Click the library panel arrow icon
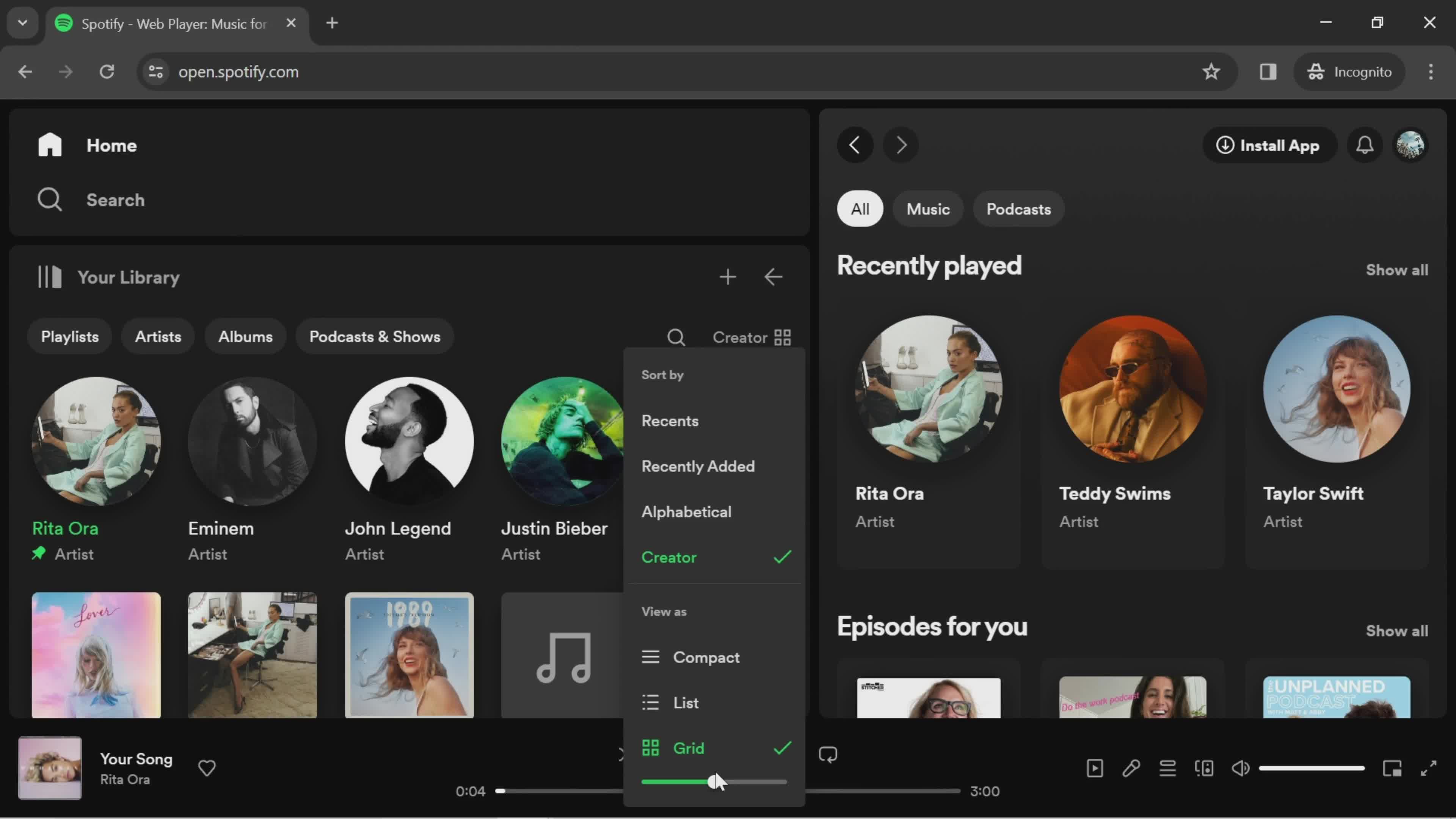The height and width of the screenshot is (819, 1456). click(773, 278)
